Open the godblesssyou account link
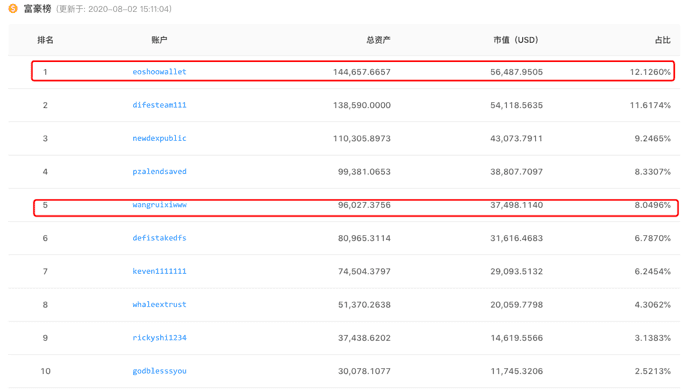692x390 pixels. point(159,371)
